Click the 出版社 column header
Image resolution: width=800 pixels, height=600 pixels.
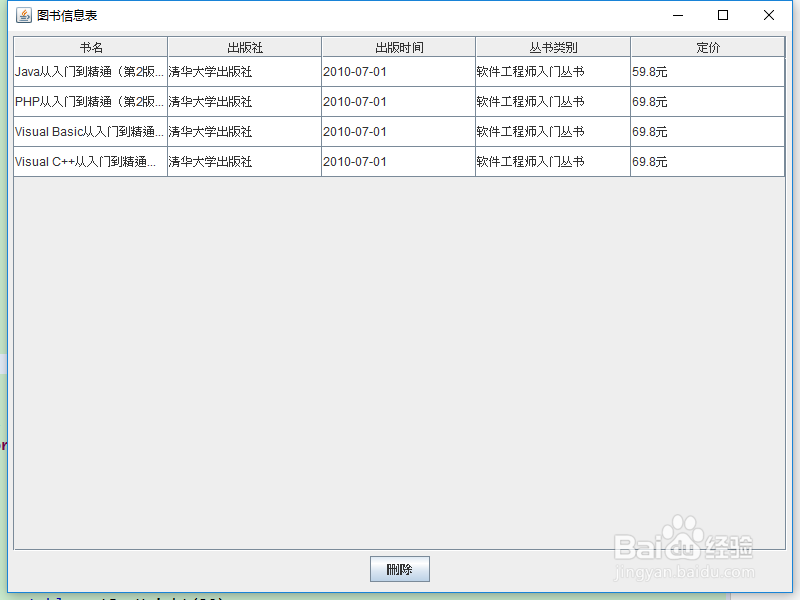coord(244,46)
